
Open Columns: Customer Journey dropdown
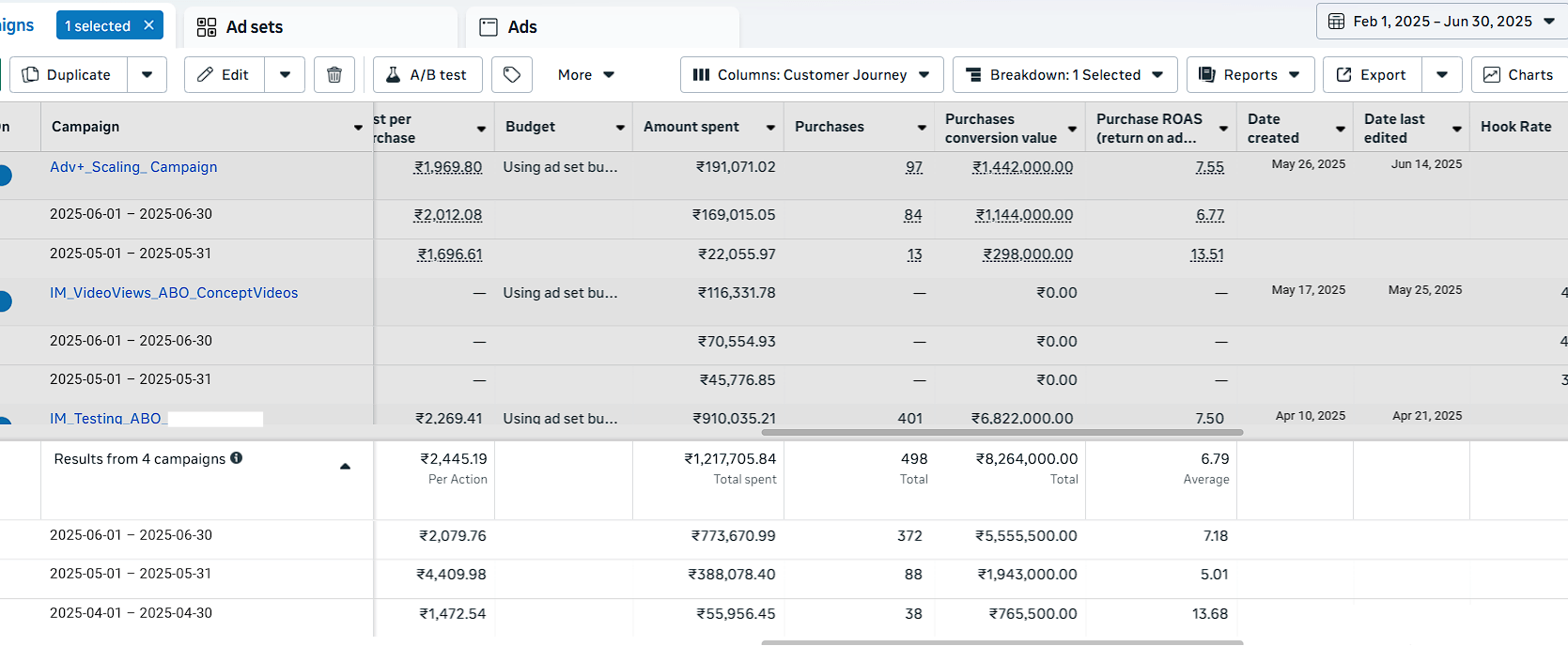[x=811, y=75]
